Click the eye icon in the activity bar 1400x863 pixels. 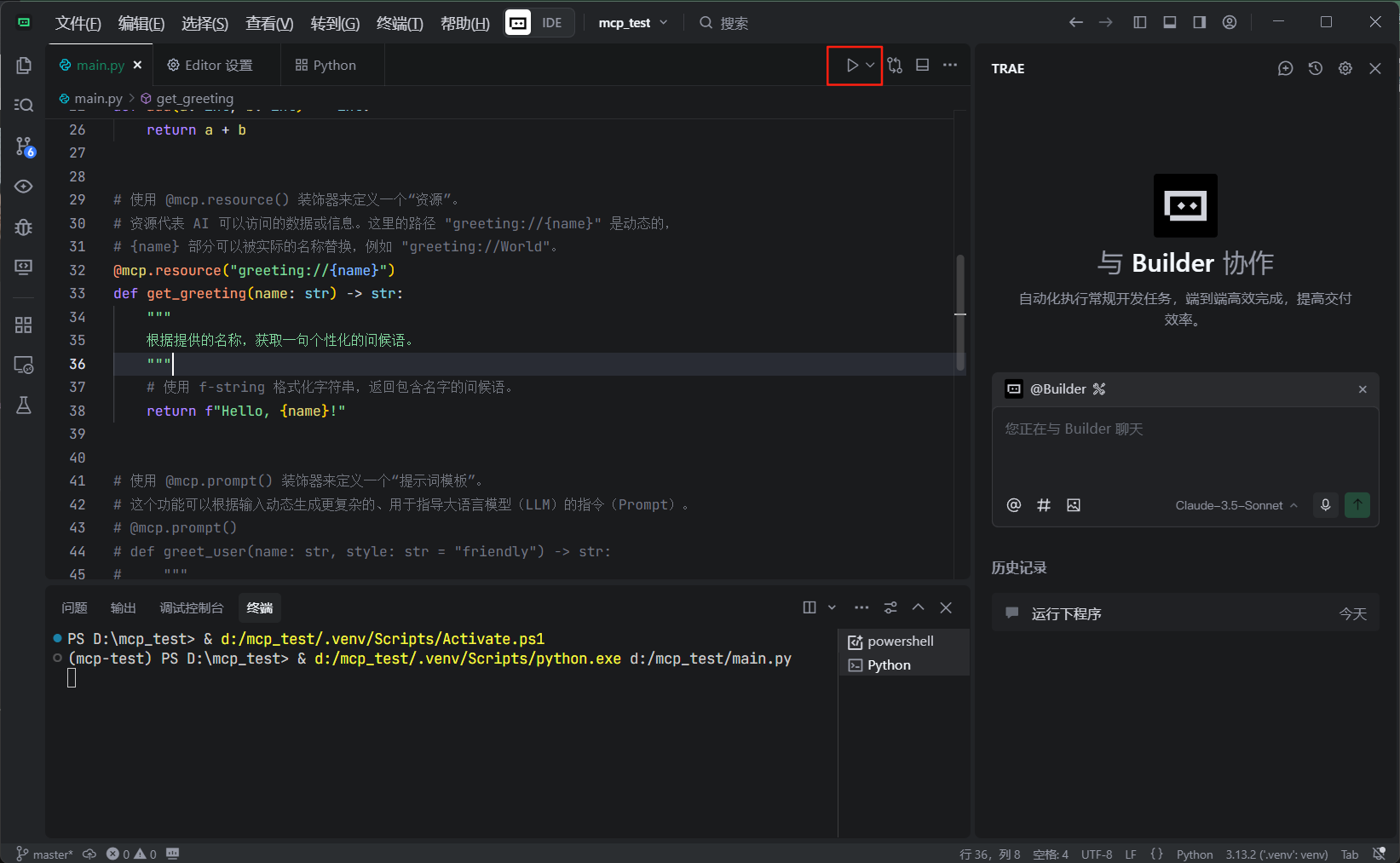pyautogui.click(x=24, y=187)
